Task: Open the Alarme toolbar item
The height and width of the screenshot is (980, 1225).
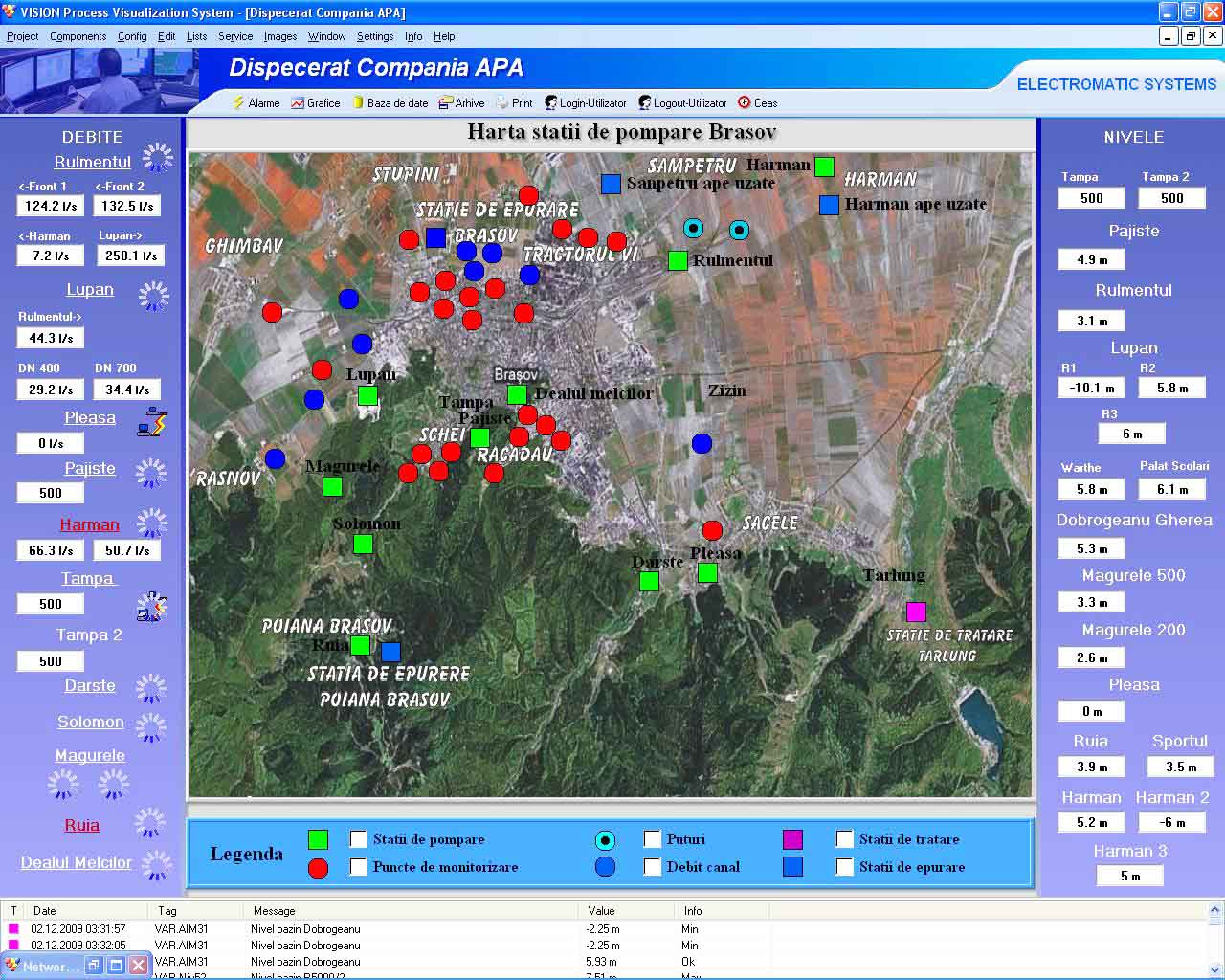Action: pyautogui.click(x=256, y=102)
